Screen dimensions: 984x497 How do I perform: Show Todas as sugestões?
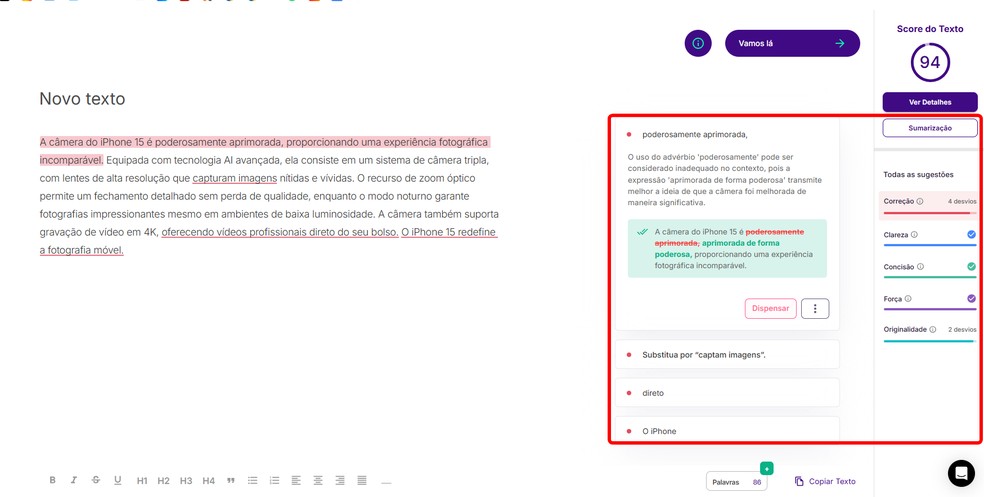click(x=918, y=174)
